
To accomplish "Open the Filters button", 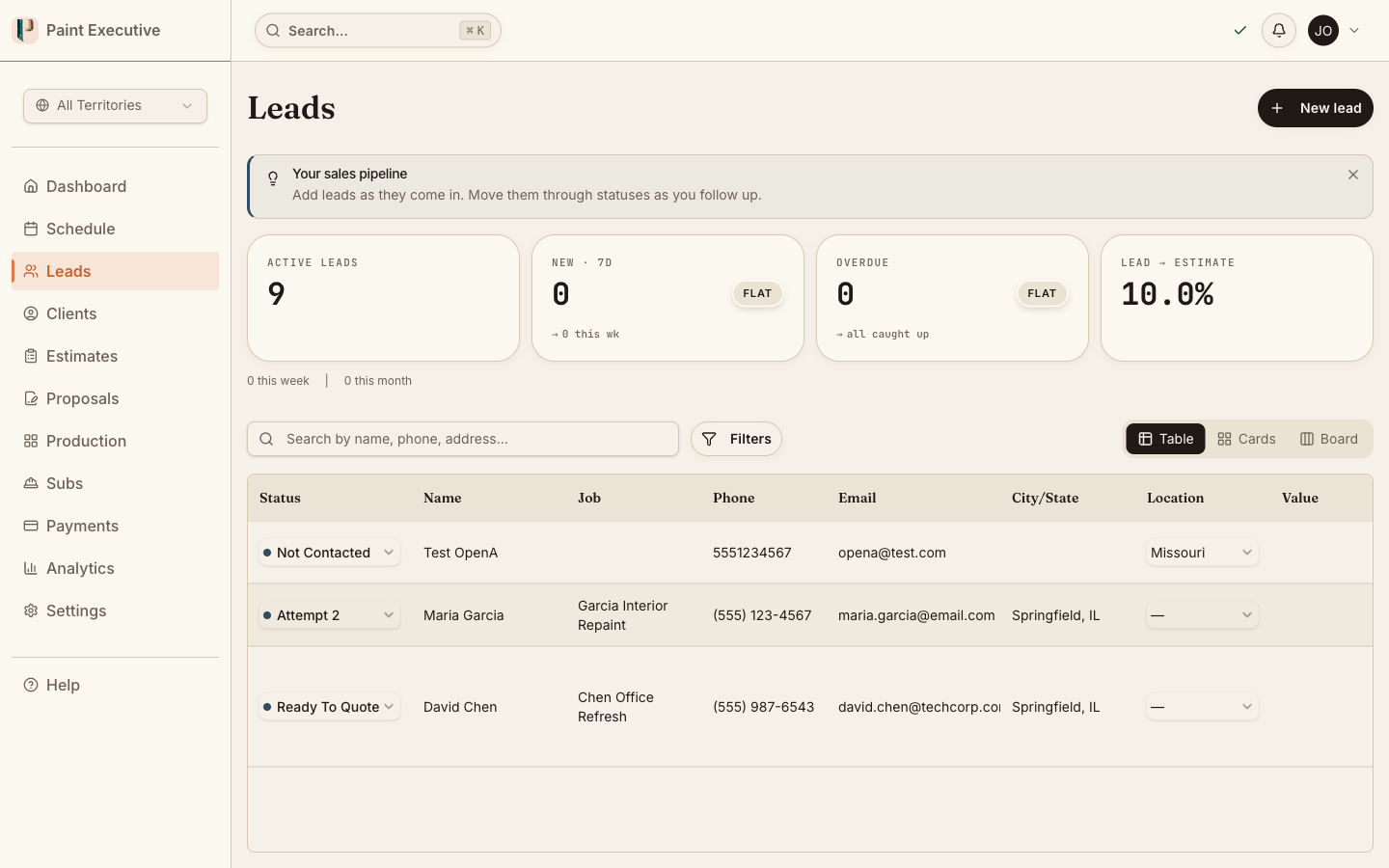I will click(x=736, y=439).
